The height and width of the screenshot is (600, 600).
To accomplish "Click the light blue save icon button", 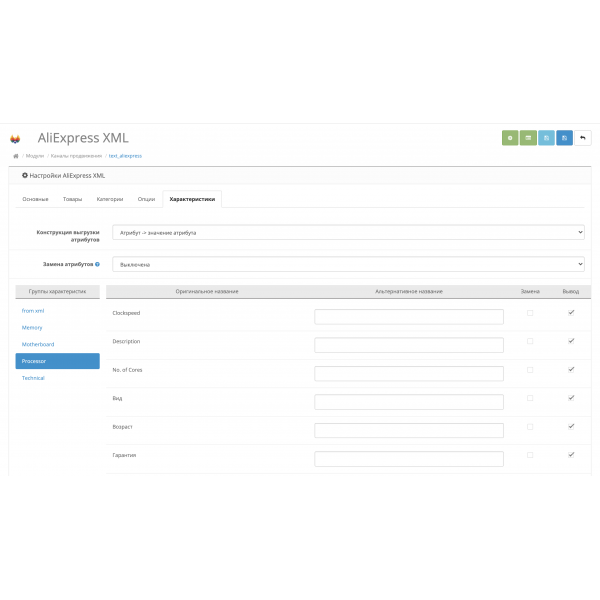I will (546, 138).
